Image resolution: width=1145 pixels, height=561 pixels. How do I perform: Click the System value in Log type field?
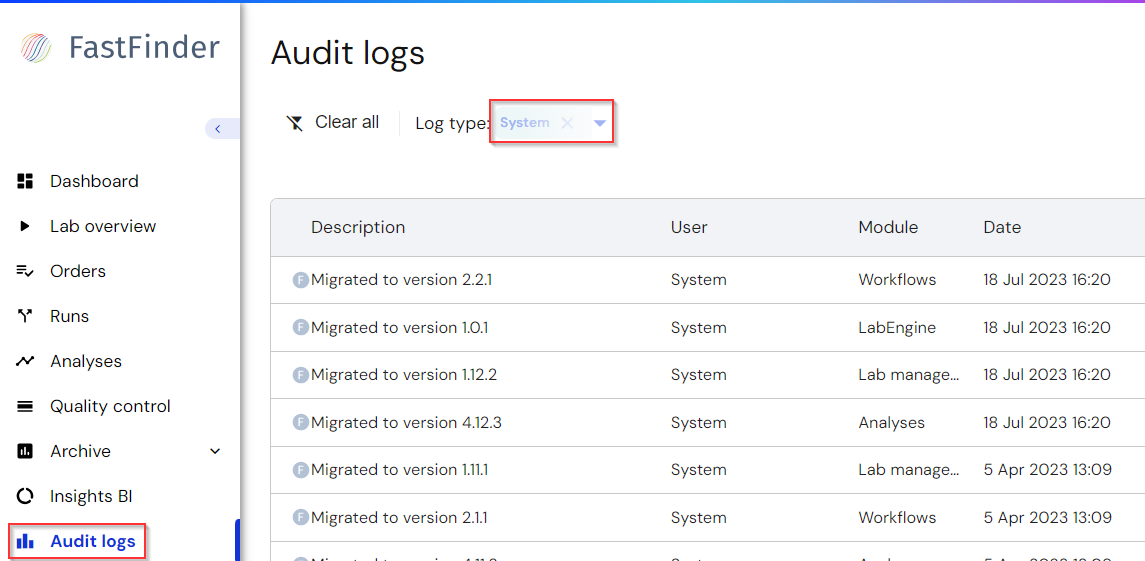pyautogui.click(x=524, y=123)
